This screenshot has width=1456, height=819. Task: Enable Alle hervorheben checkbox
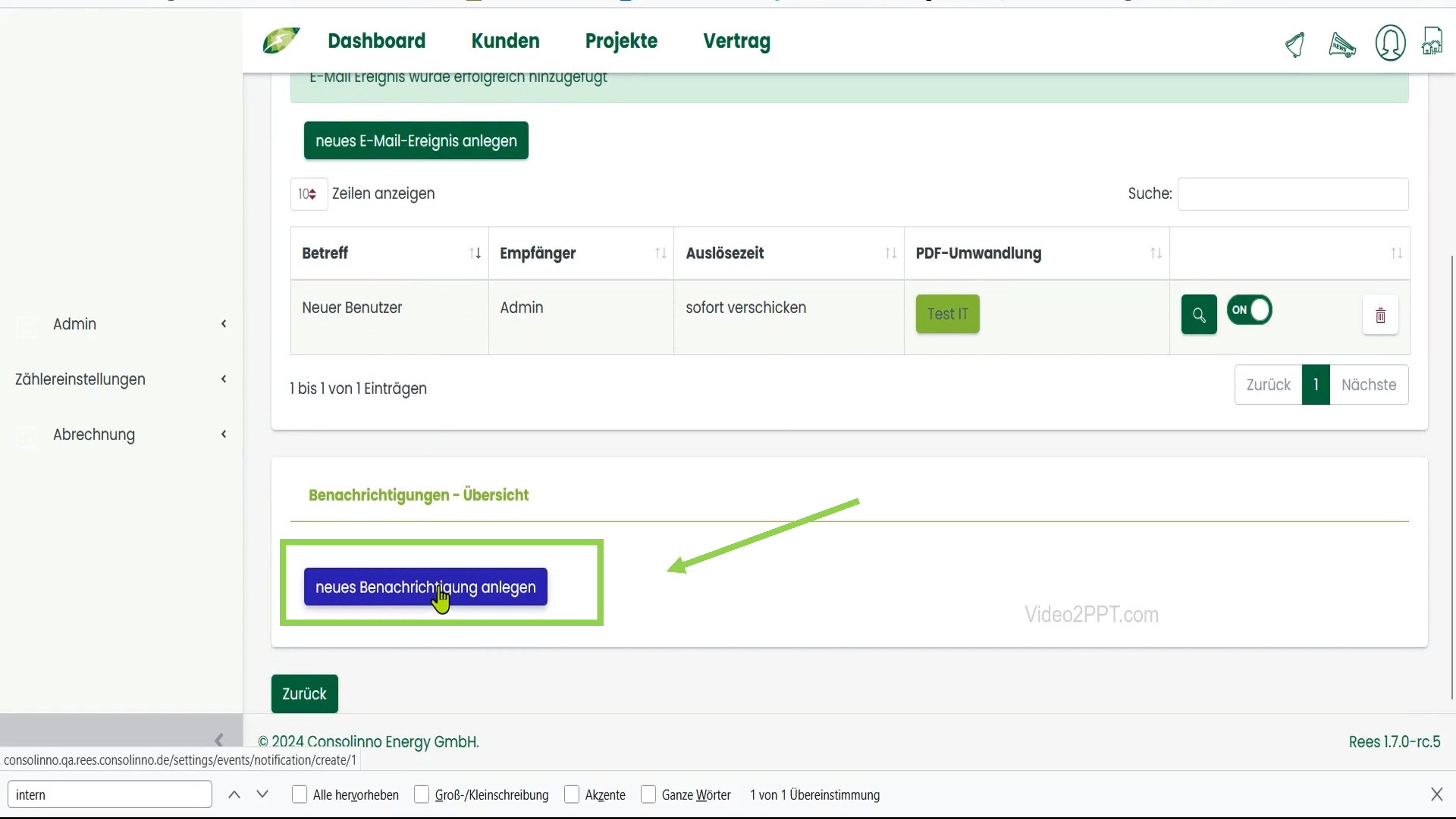[300, 794]
